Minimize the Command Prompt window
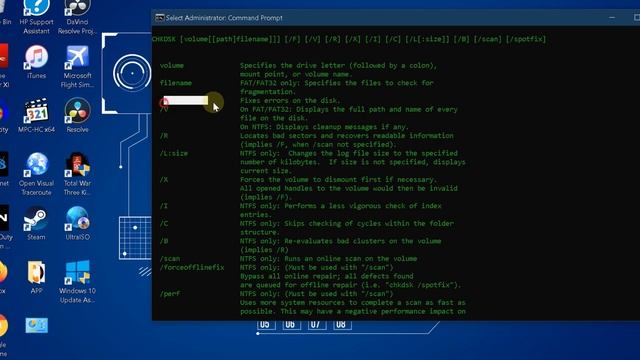Viewport: 640px width, 360px height. coord(612,18)
